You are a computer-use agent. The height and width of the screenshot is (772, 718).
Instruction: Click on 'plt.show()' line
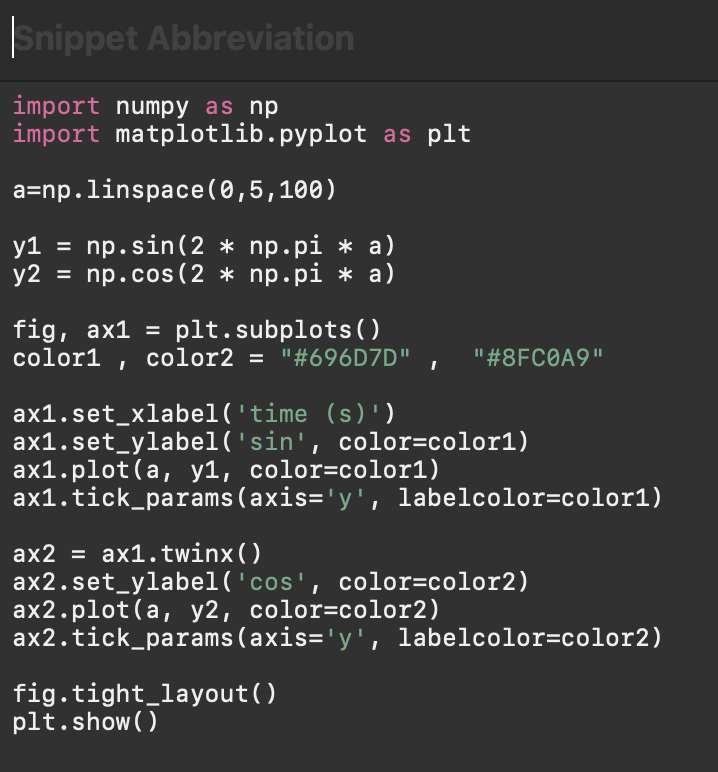pos(85,723)
